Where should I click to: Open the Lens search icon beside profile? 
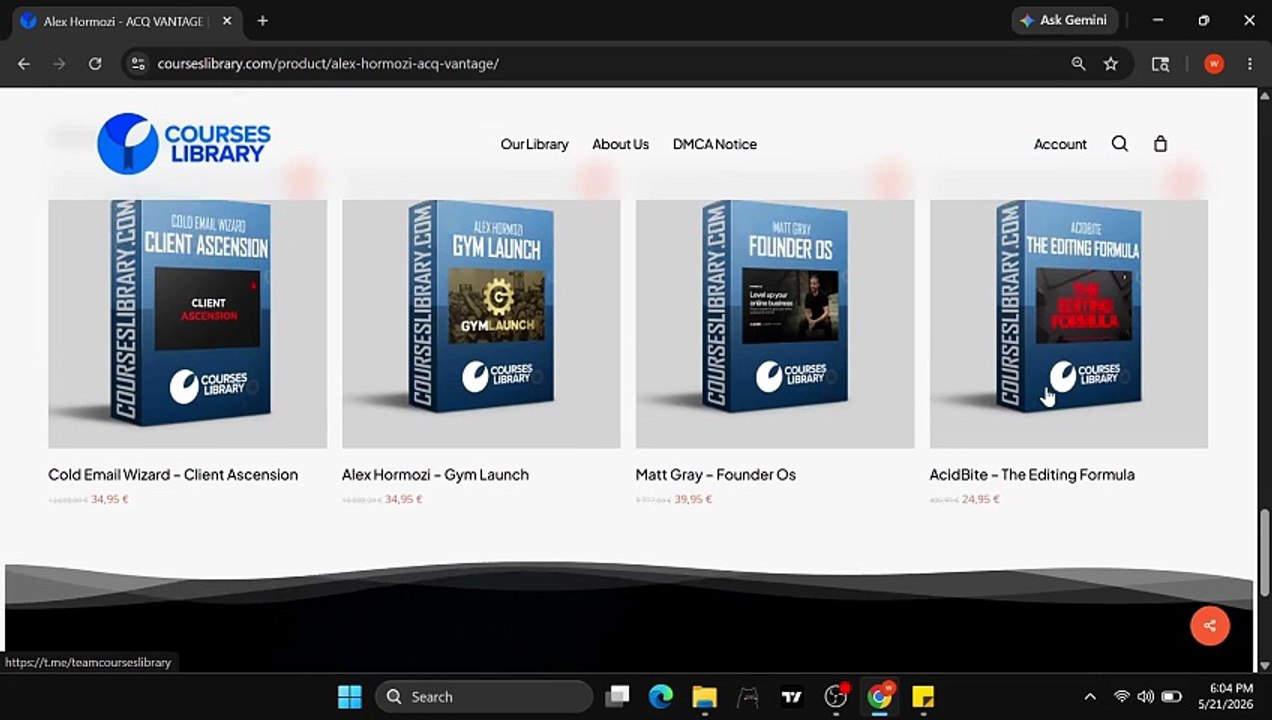click(x=1160, y=63)
